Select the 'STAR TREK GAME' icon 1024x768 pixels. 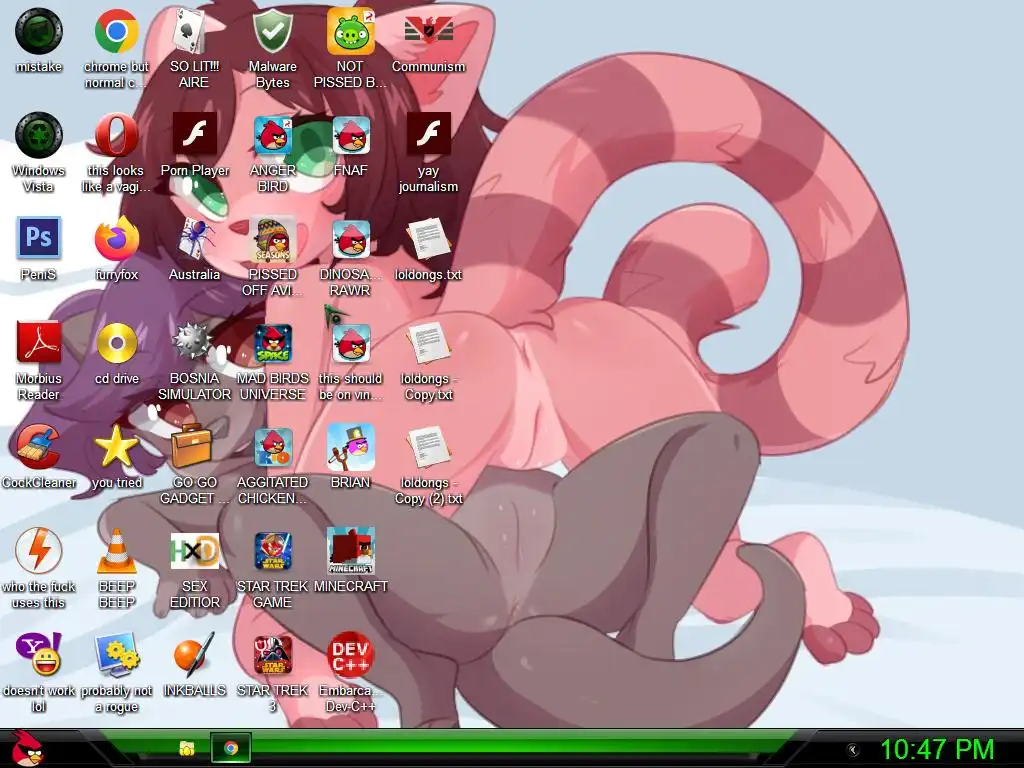pos(272,551)
